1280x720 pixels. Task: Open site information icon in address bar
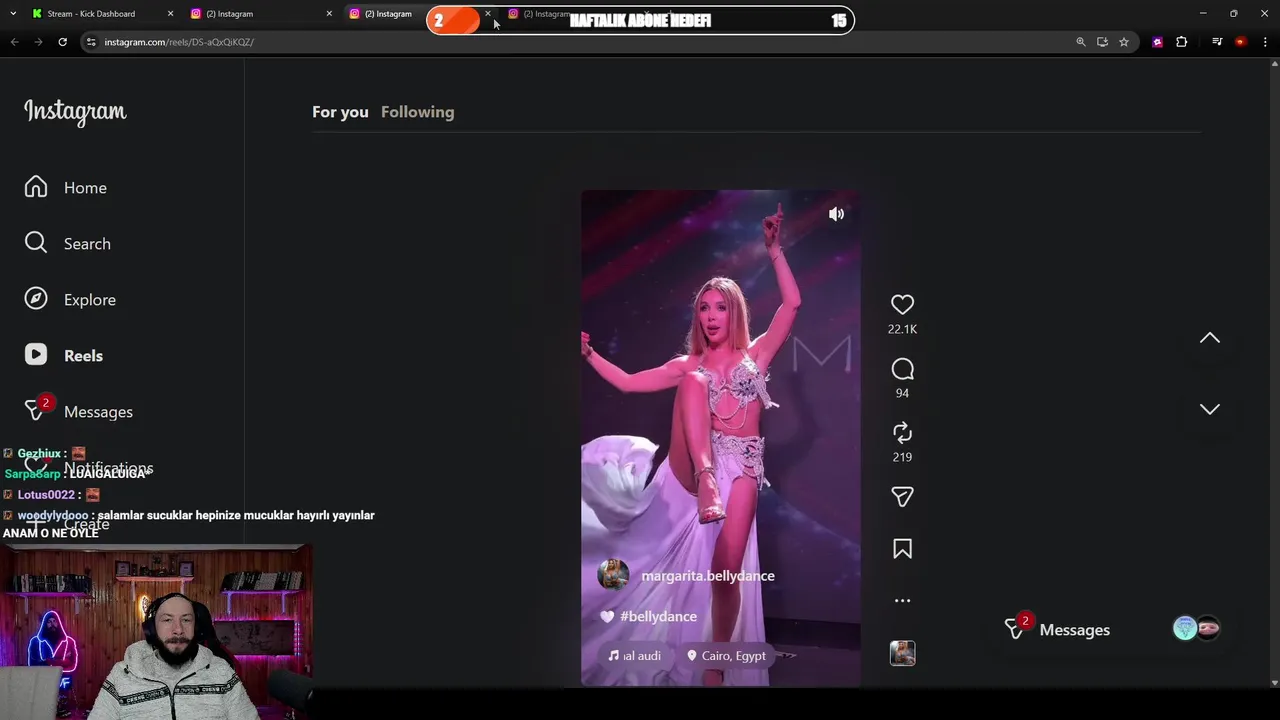(x=91, y=42)
